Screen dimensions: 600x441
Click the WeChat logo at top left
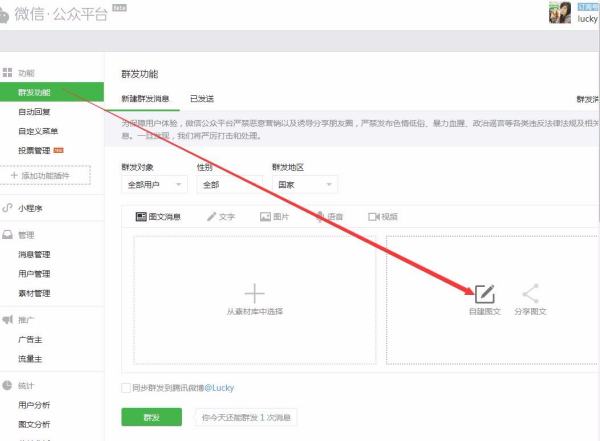3,15
